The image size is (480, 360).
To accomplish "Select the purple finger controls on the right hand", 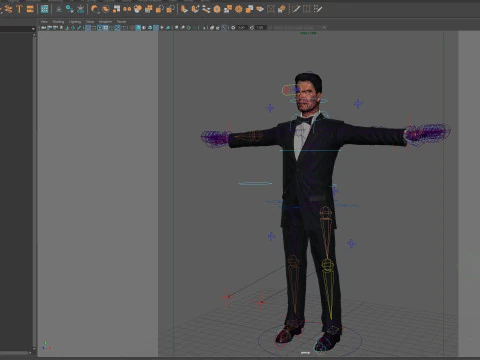I will [x=428, y=134].
